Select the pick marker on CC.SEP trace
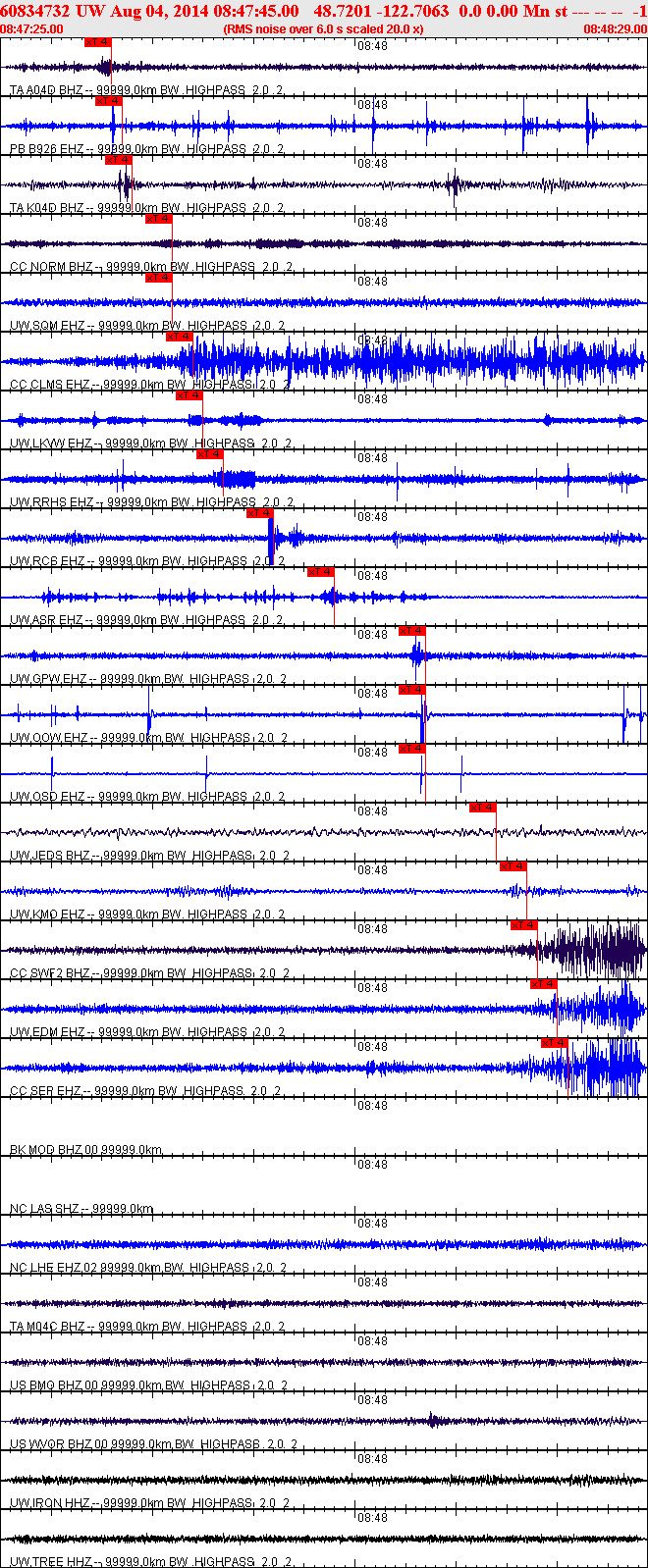The width and height of the screenshot is (648, 1568). [555, 1043]
